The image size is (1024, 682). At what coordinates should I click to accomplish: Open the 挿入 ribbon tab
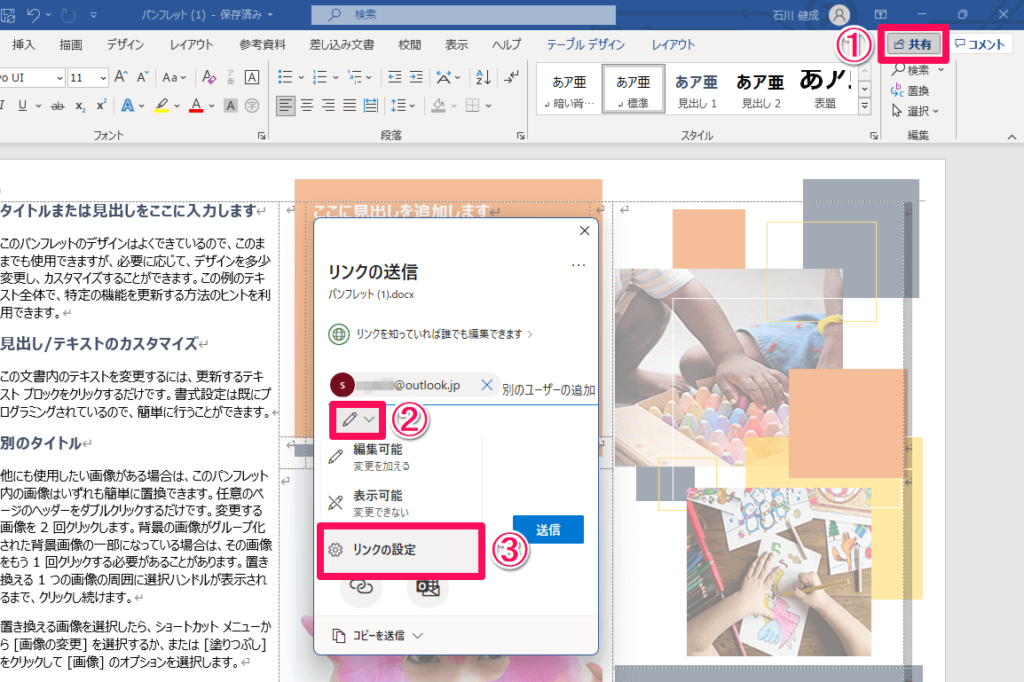click(24, 44)
